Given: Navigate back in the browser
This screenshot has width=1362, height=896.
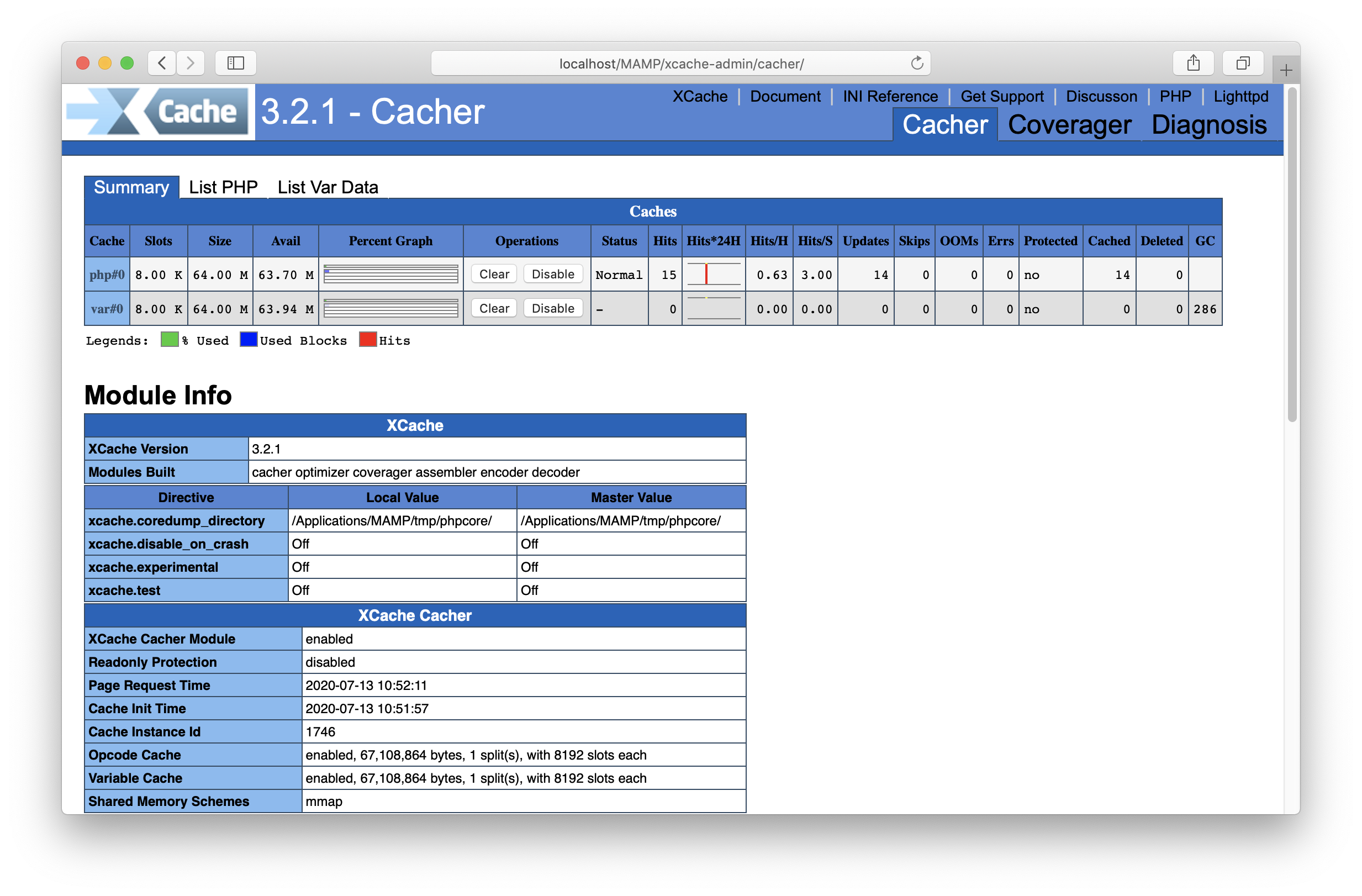Looking at the screenshot, I should 162,63.
